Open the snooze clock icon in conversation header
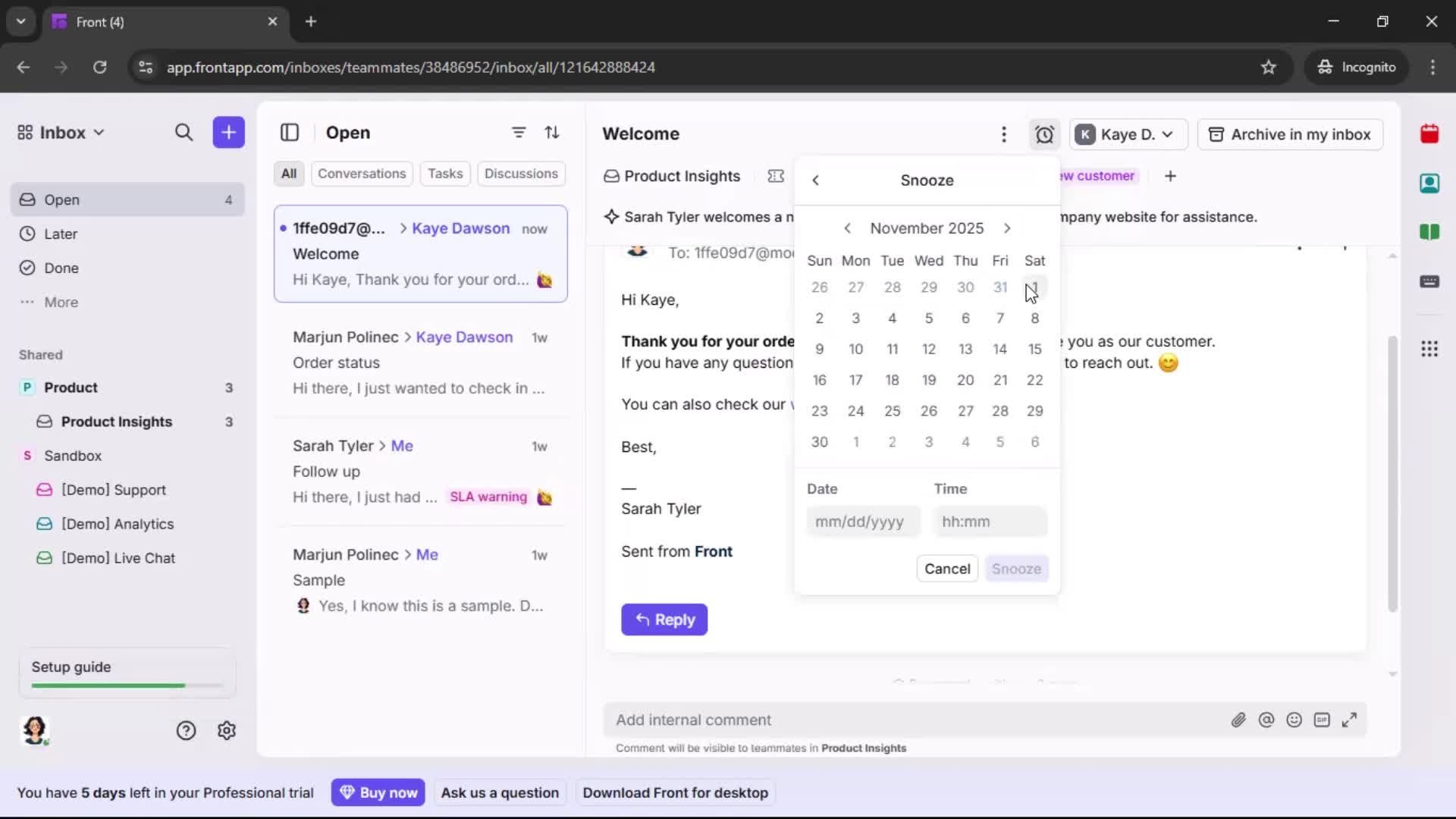The width and height of the screenshot is (1456, 819). [1044, 134]
